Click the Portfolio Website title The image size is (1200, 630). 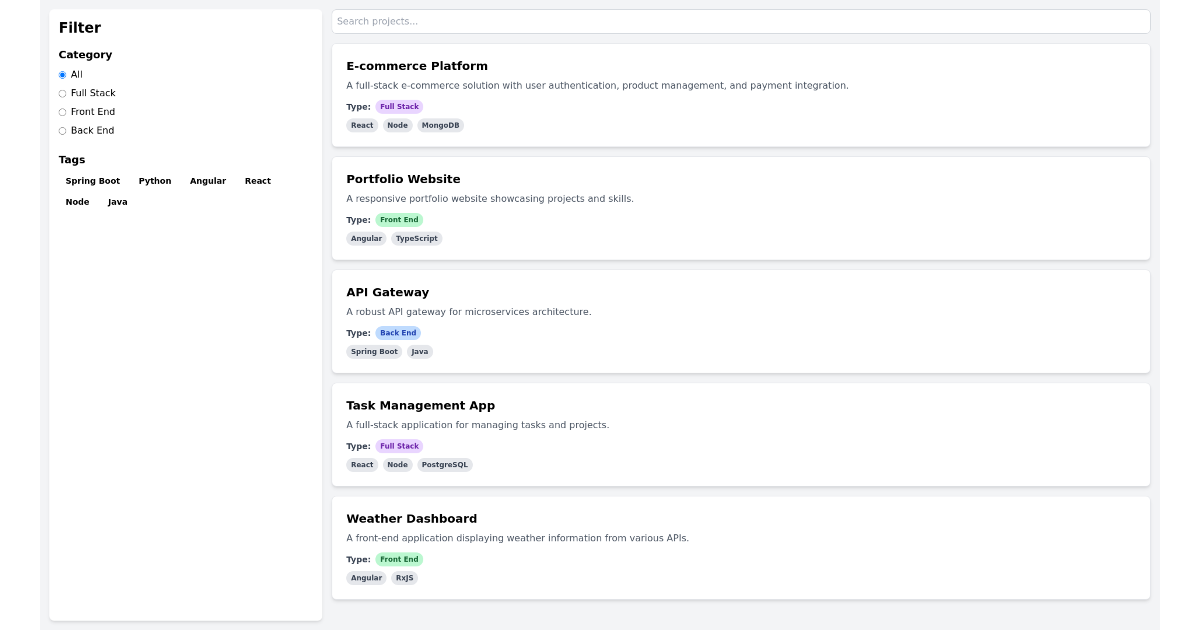(x=403, y=179)
